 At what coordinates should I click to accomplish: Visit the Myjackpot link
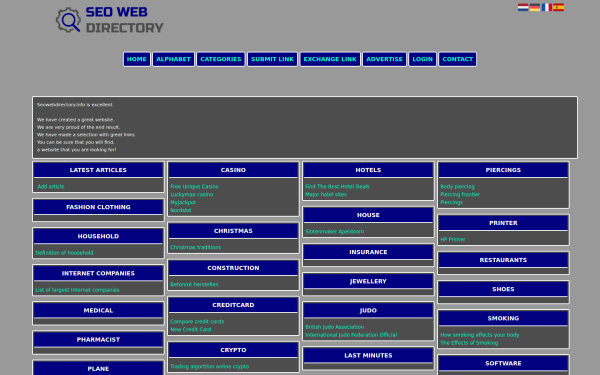click(x=183, y=202)
